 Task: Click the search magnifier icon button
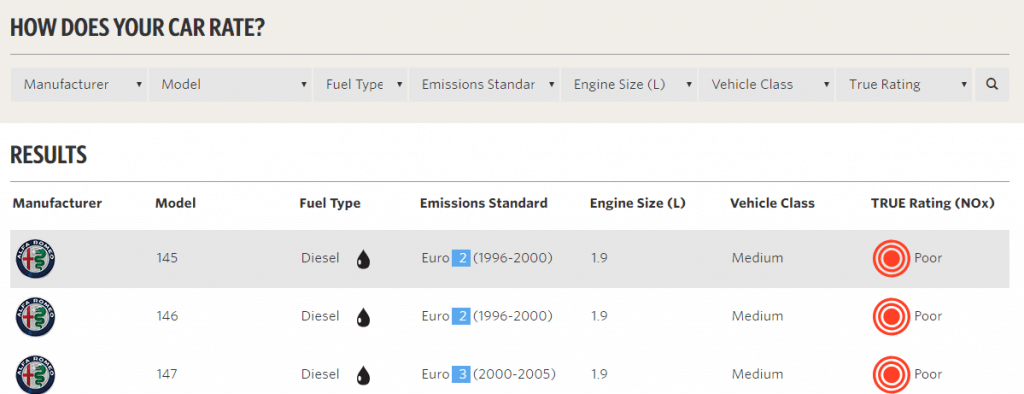pyautogui.click(x=992, y=84)
